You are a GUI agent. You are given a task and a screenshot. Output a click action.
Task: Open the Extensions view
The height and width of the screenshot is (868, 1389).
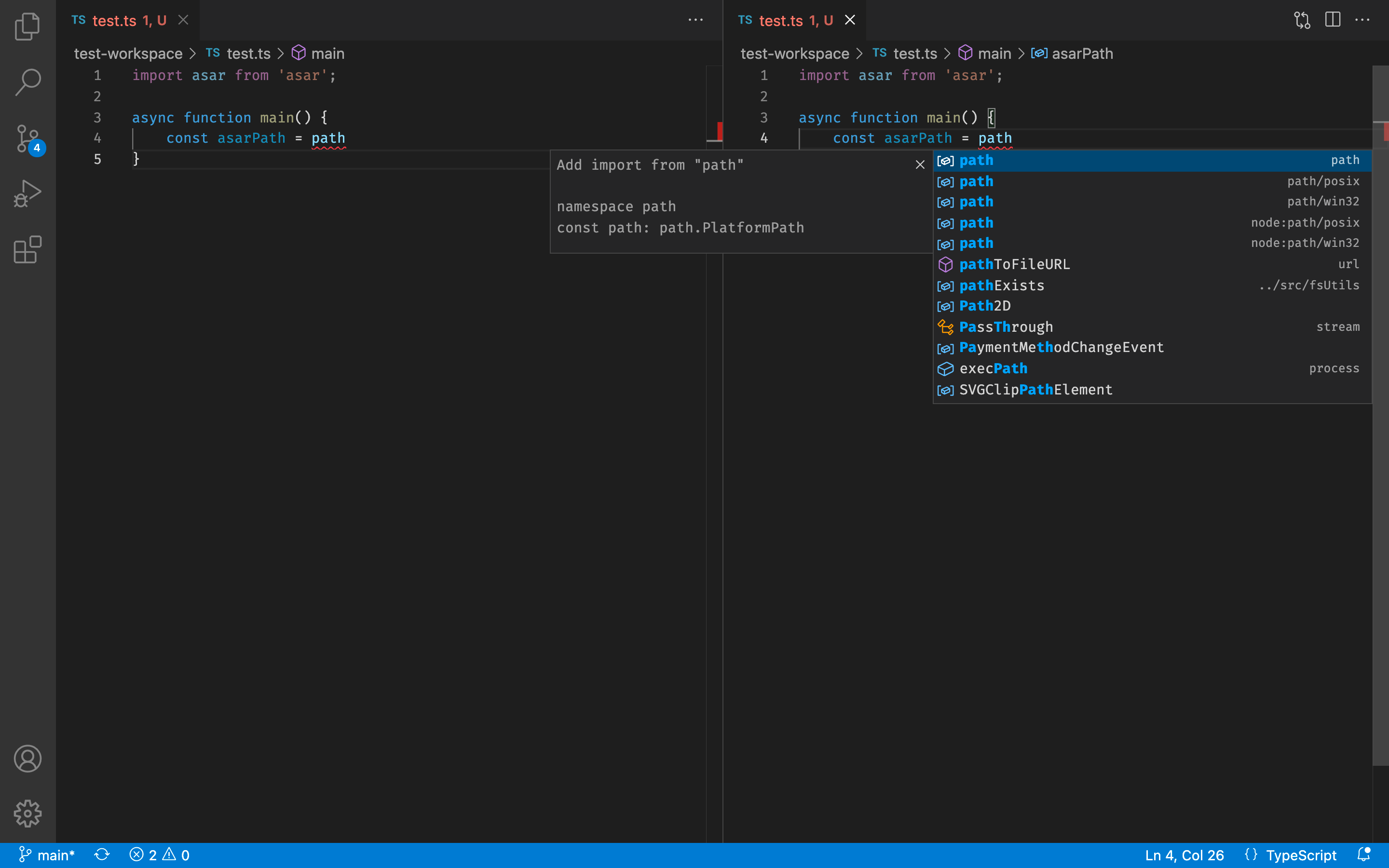27,250
